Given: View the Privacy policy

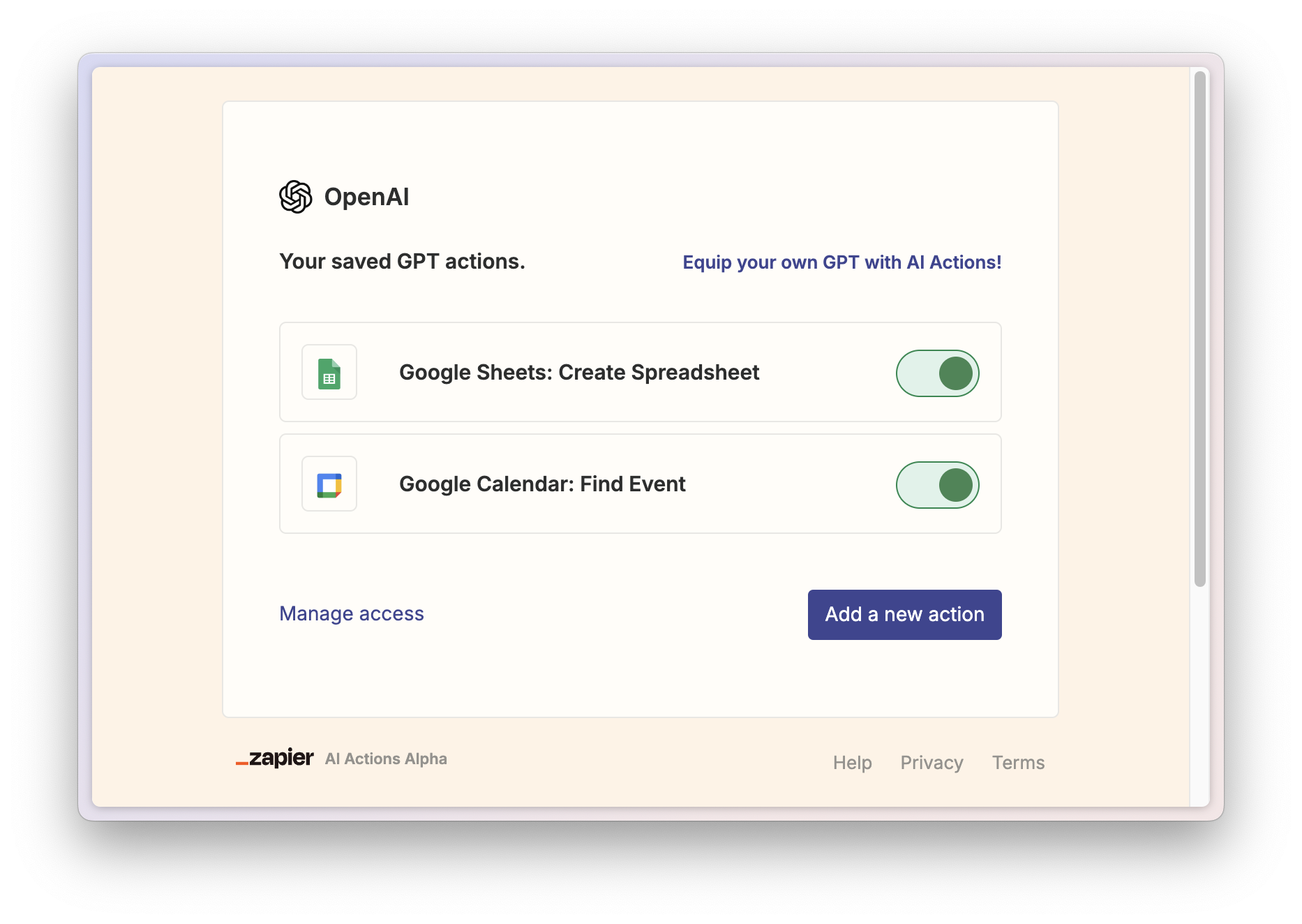Looking at the screenshot, I should (932, 762).
